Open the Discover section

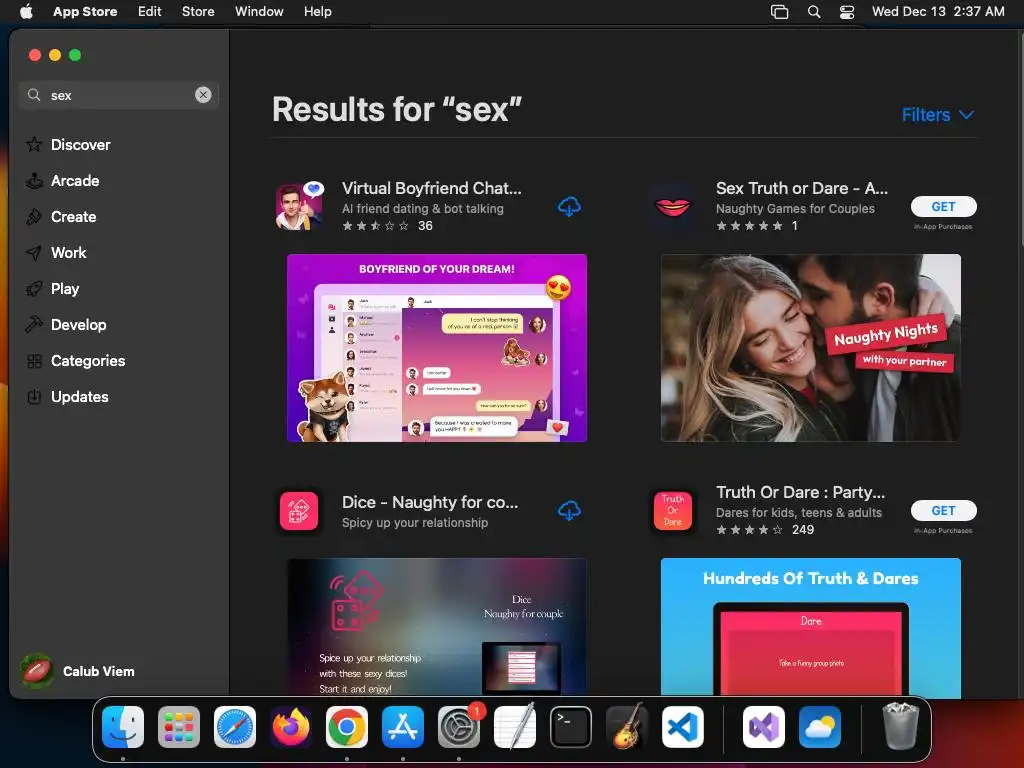80,144
